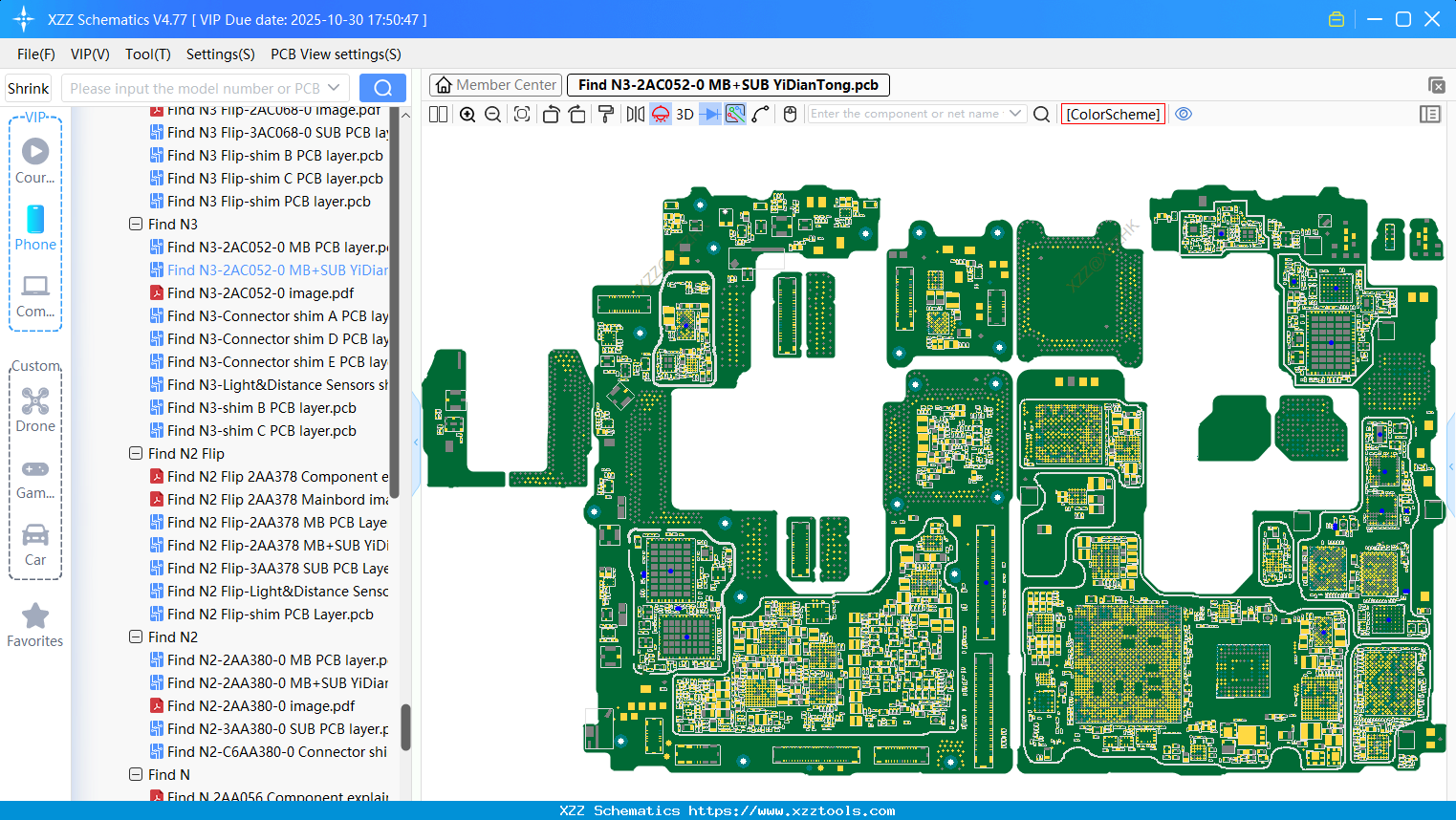This screenshot has height=820, width=1456.
Task: Switch to 3D view
Action: tap(685, 115)
